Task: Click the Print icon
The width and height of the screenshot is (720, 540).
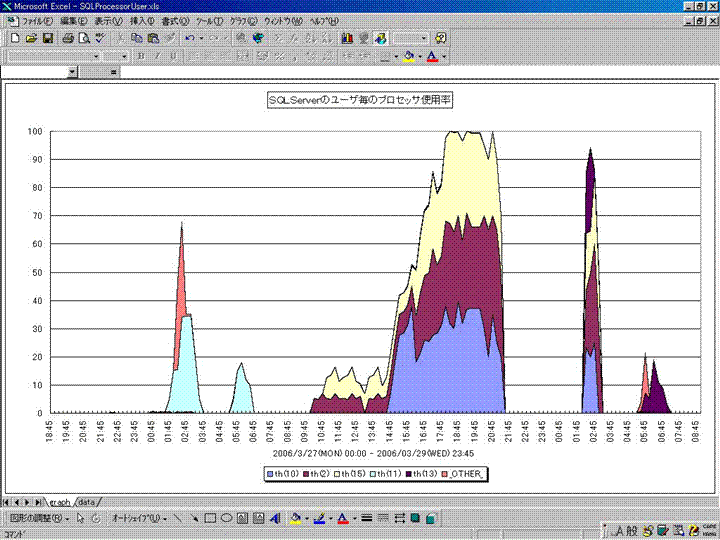Action: [68, 38]
